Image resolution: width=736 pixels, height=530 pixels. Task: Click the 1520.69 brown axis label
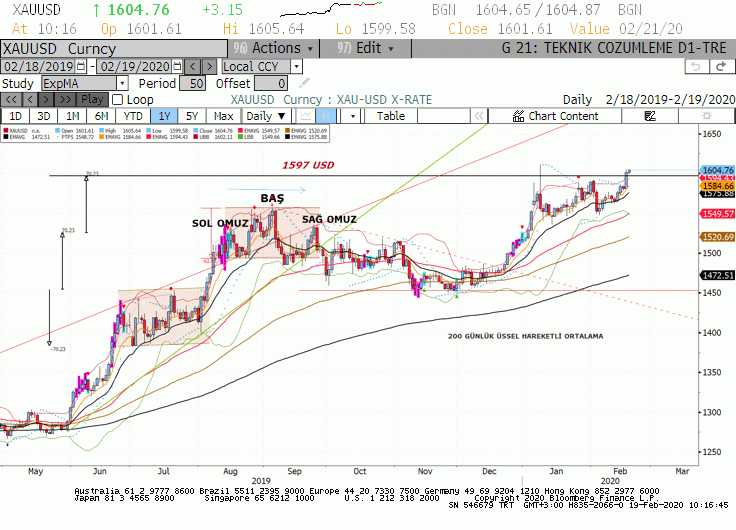[x=718, y=237]
